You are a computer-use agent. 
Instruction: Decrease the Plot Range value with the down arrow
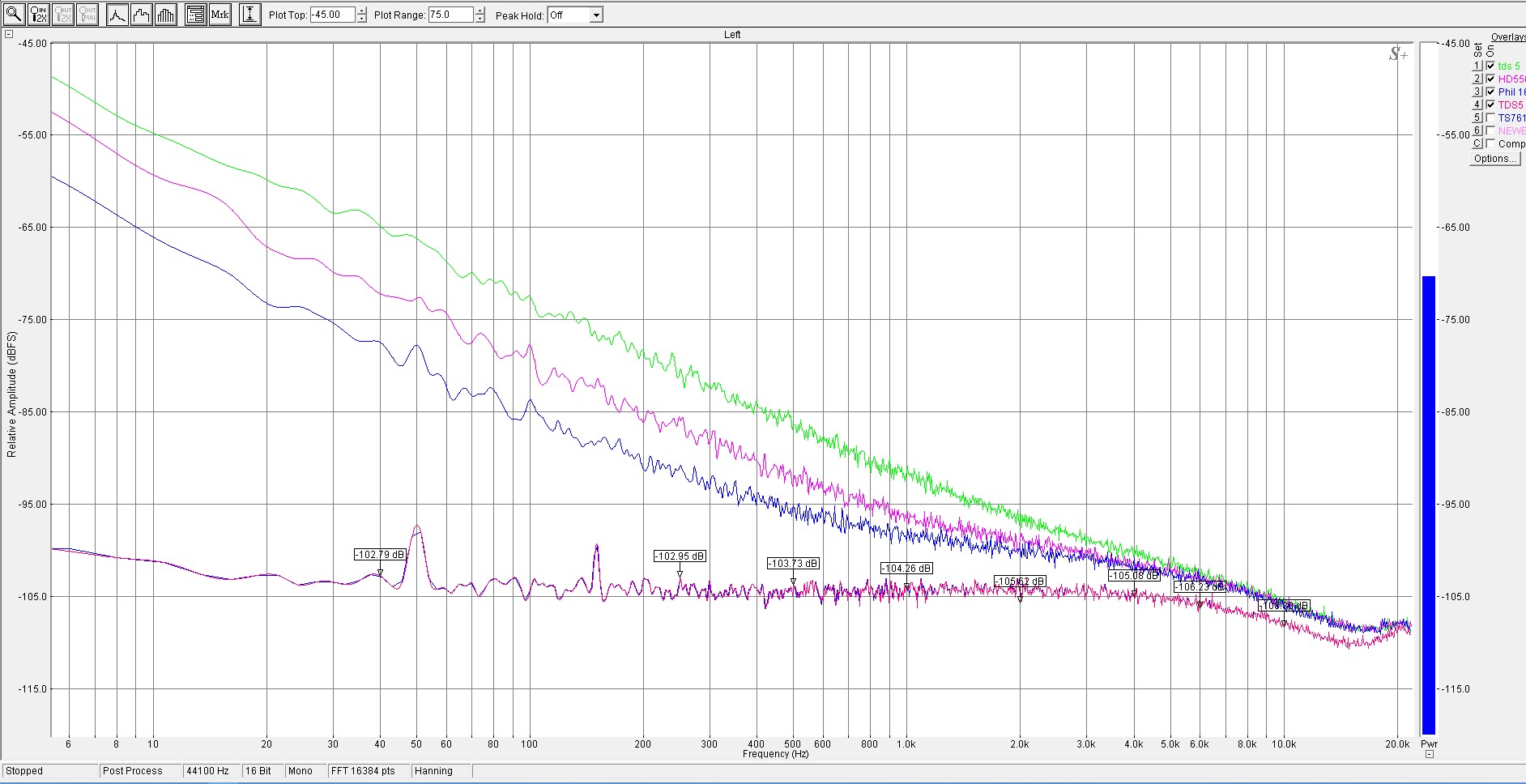480,19
